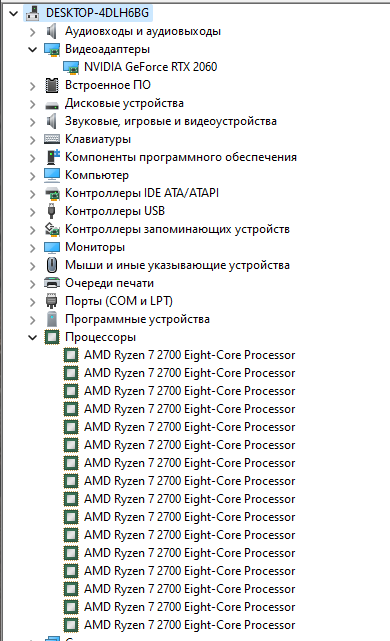Select the 'Мониторы' label
The image size is (390, 641).
[95, 247]
